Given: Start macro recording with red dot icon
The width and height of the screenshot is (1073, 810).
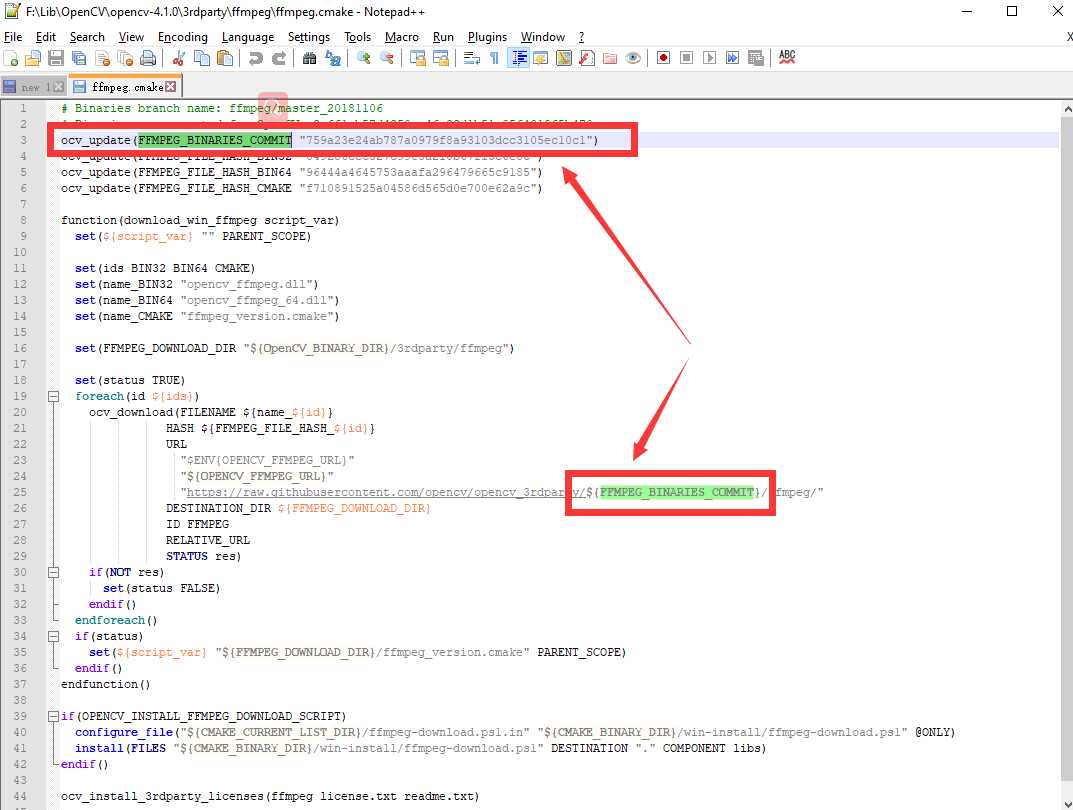Looking at the screenshot, I should pos(663,58).
